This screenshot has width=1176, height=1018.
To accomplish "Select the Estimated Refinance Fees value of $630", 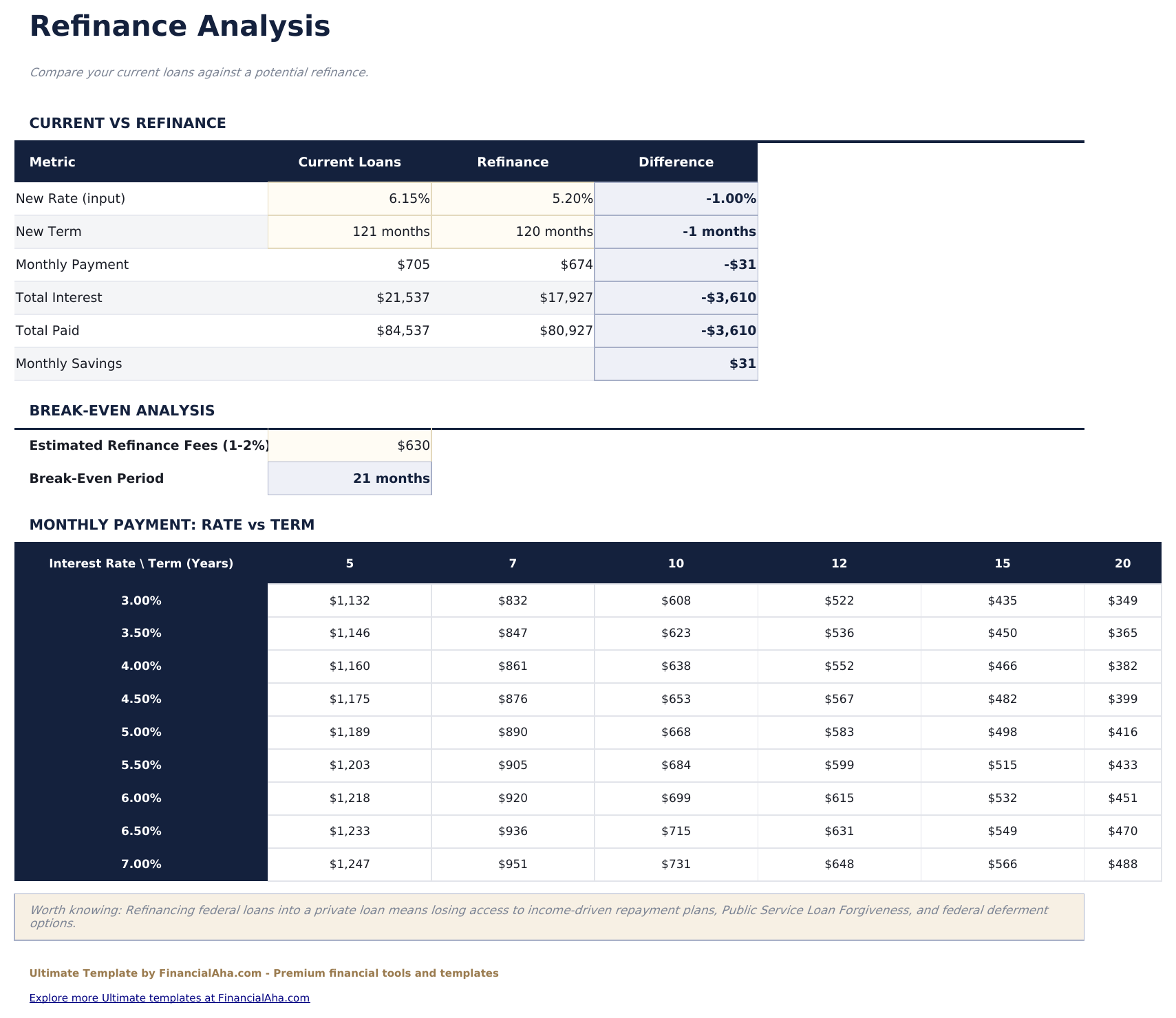I will click(x=350, y=445).
